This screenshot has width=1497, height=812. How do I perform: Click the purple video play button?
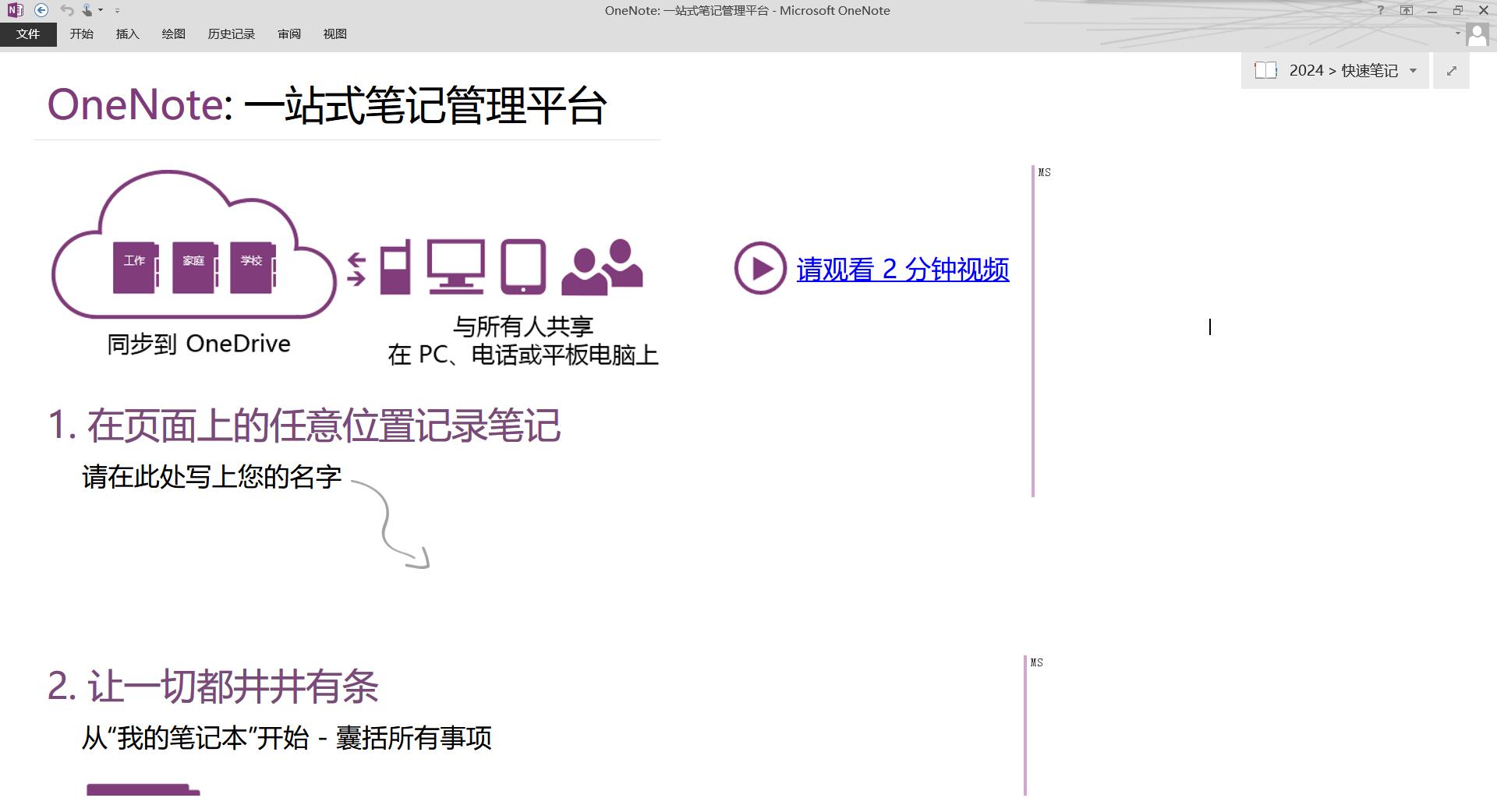[x=759, y=268]
